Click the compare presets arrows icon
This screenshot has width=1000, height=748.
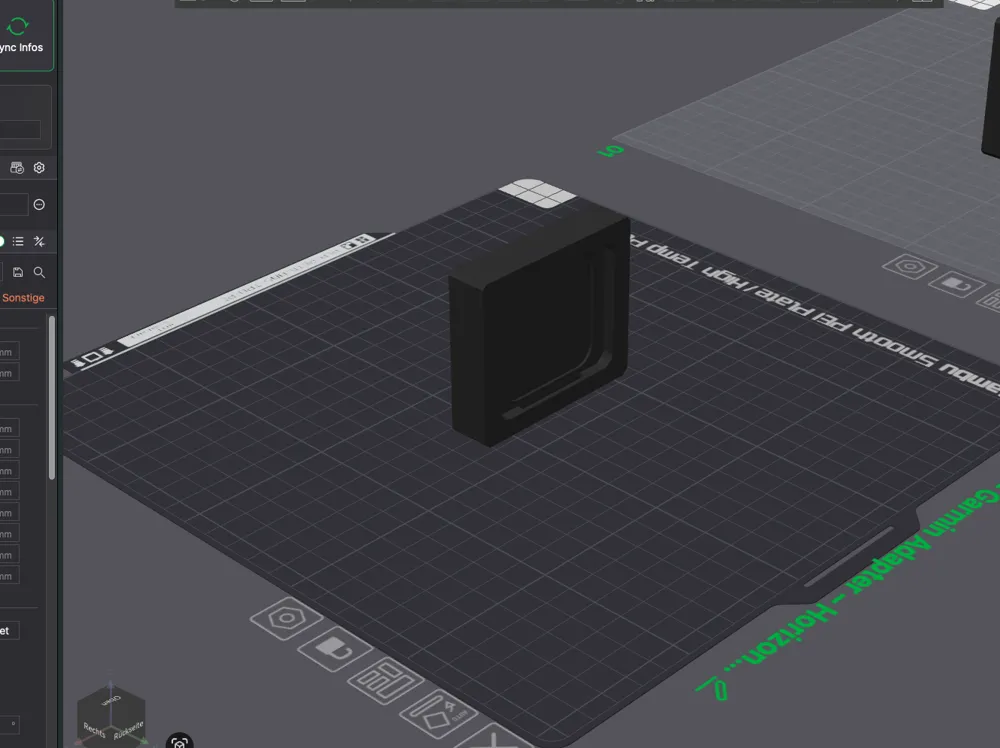tap(39, 241)
